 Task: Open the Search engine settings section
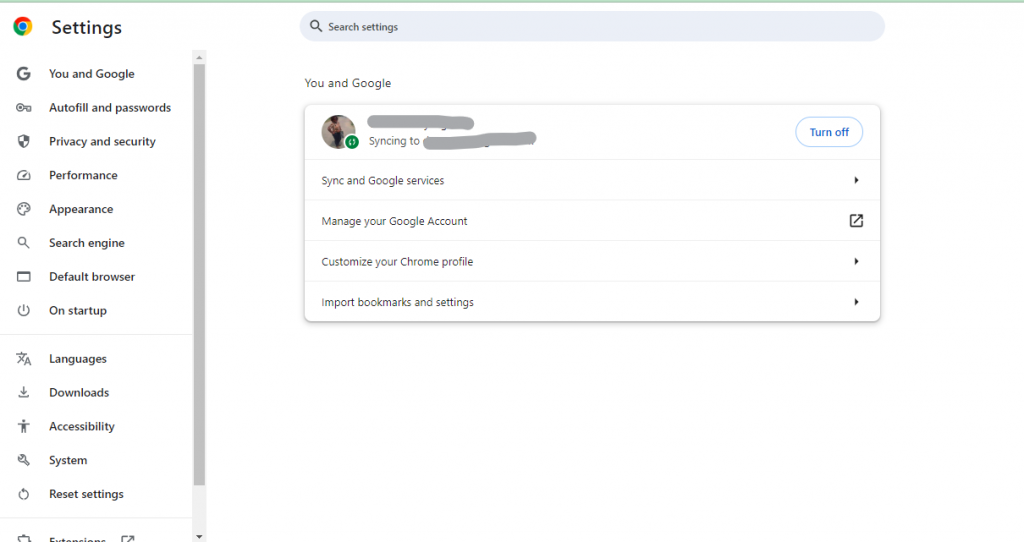tap(86, 243)
